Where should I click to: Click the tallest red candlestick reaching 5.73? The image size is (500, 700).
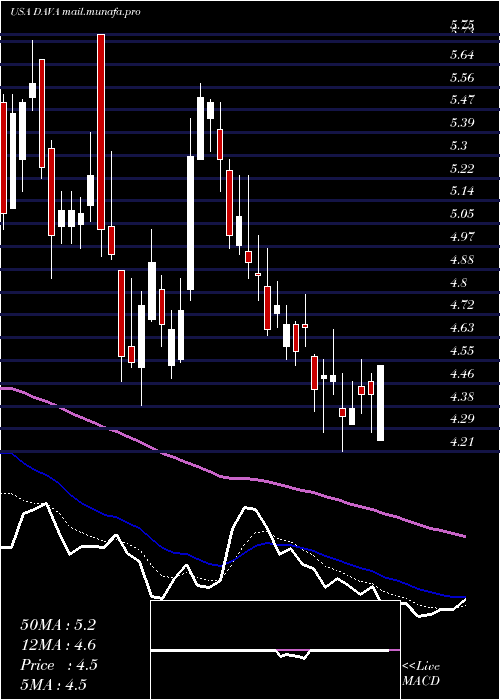point(101,132)
